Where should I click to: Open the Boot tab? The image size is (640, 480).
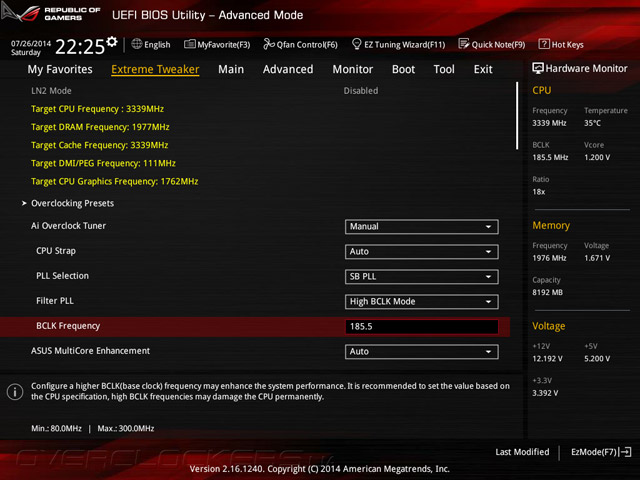point(403,69)
